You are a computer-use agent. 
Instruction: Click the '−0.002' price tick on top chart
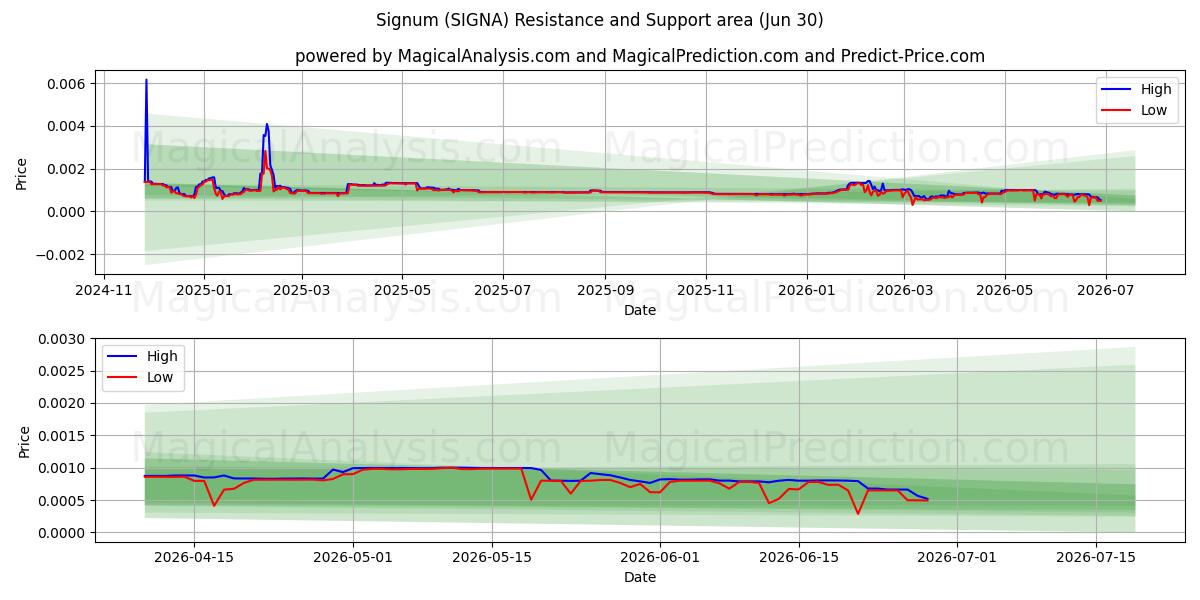point(63,255)
